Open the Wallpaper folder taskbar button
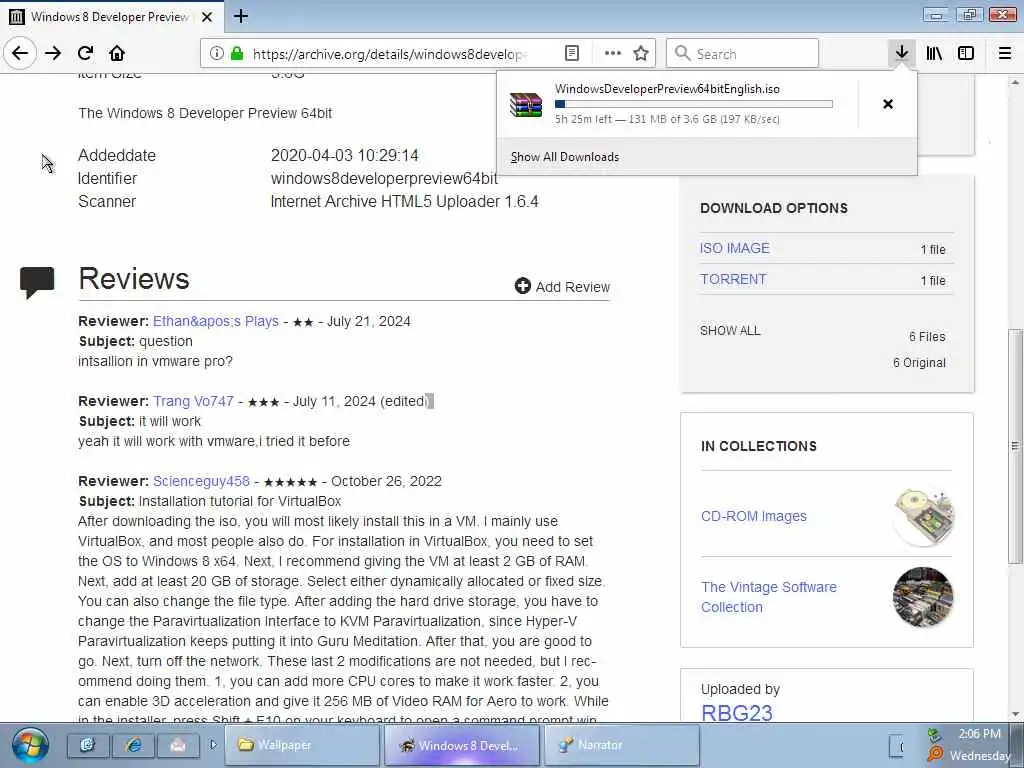The width and height of the screenshot is (1024, 768). (x=302, y=745)
